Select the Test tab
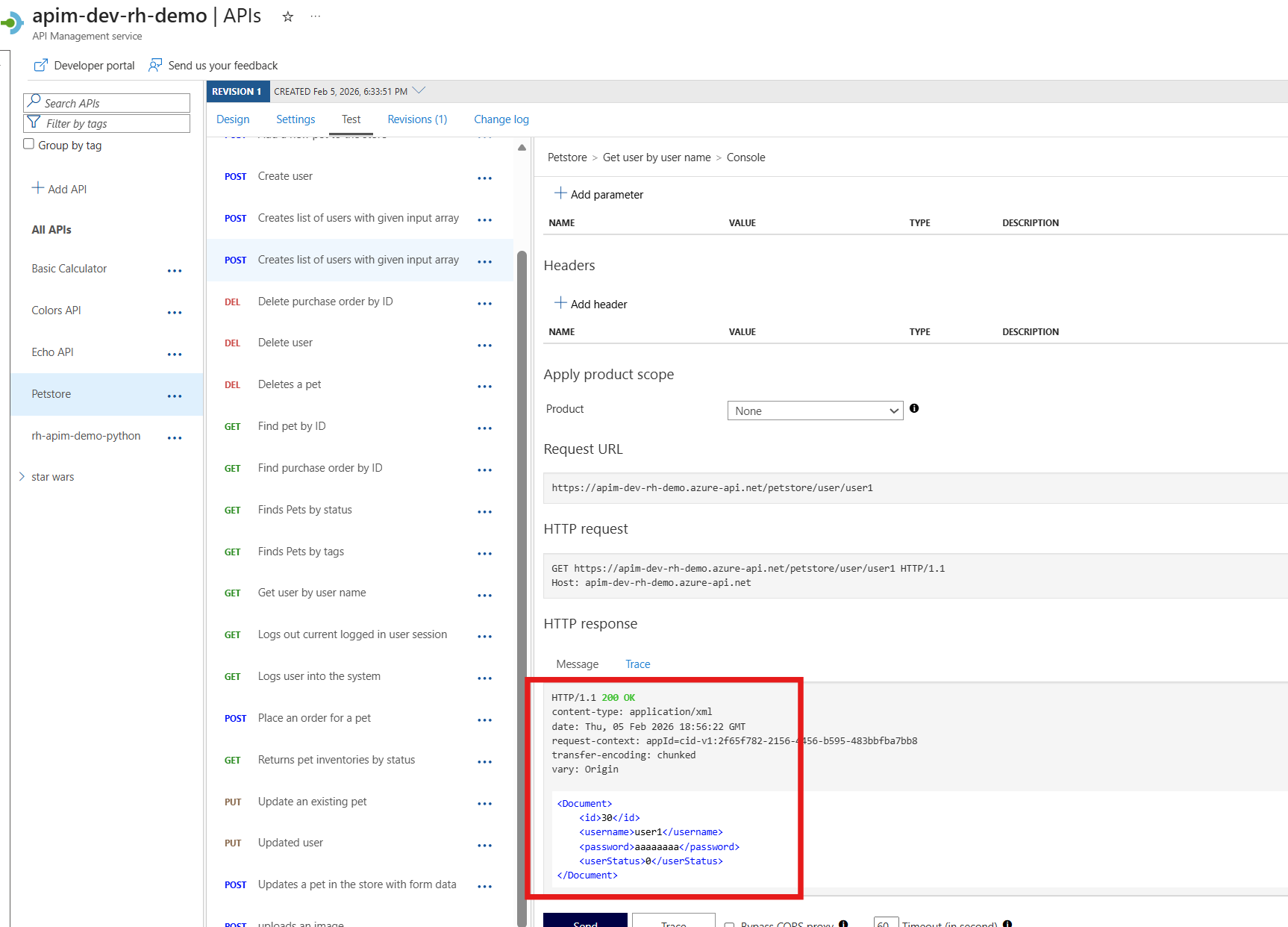This screenshot has width=1288, height=927. (x=351, y=119)
